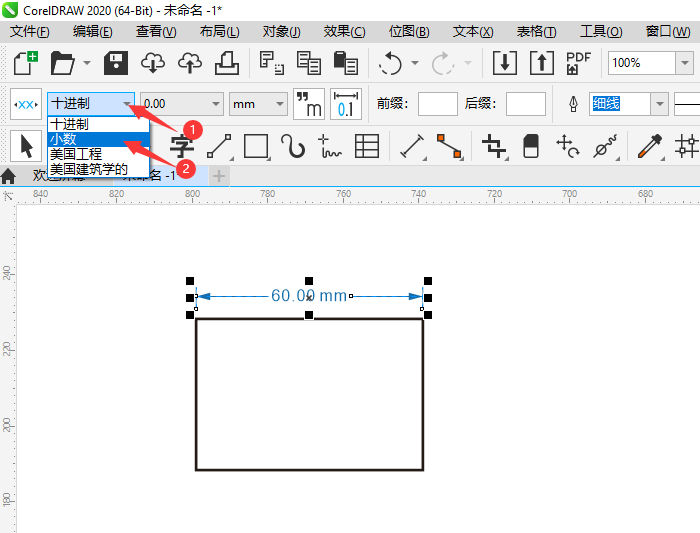This screenshot has width=700, height=533.
Task: Select the Rectangle tool
Action: pyautogui.click(x=256, y=146)
